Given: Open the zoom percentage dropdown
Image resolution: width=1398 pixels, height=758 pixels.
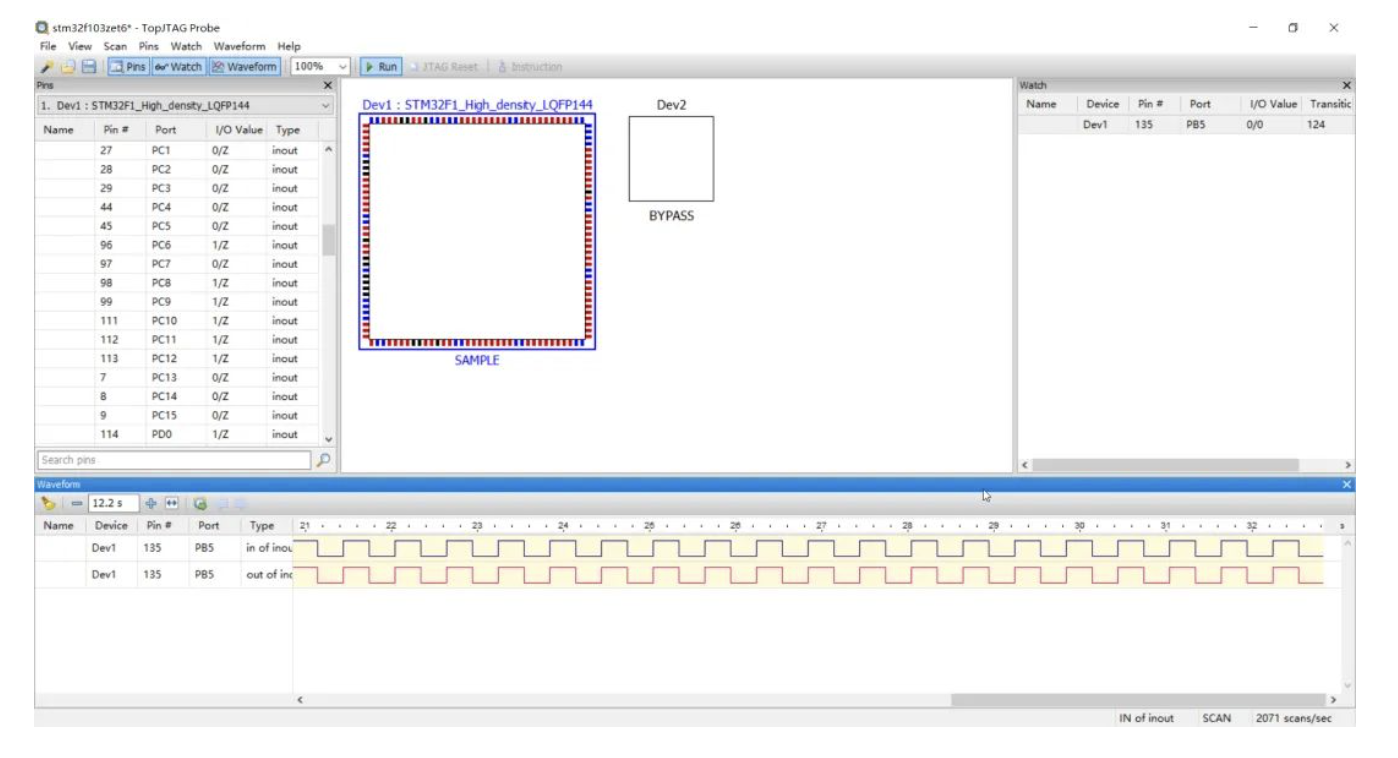Looking at the screenshot, I should point(344,67).
